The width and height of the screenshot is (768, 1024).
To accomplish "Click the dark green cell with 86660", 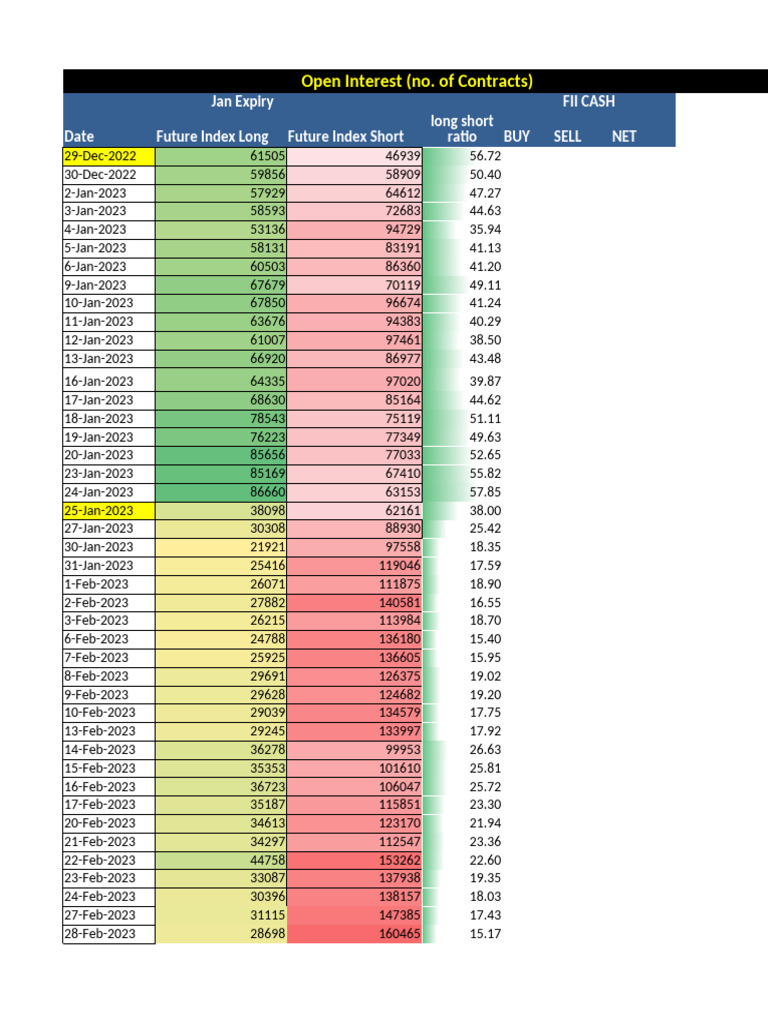I will click(222, 492).
